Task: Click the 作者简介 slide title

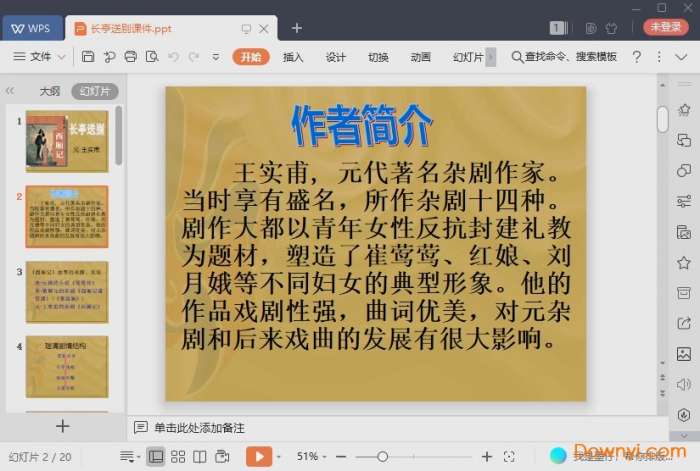Action: 362,125
